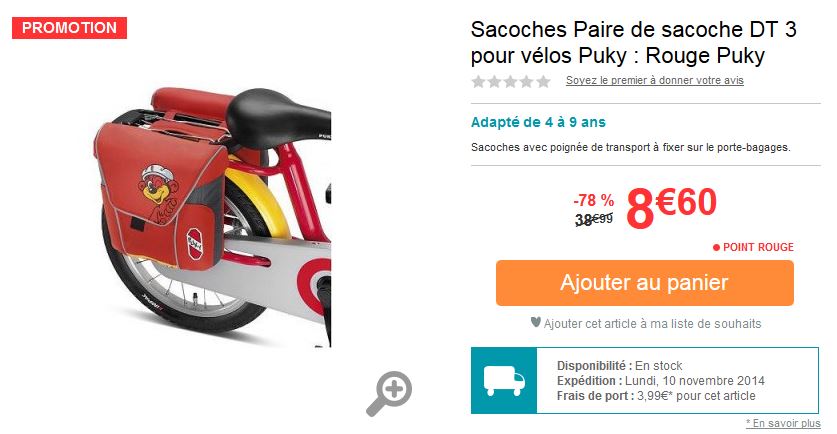837x434 pixels.
Task: Click the Frais de port shipping cost line
Action: coord(656,396)
